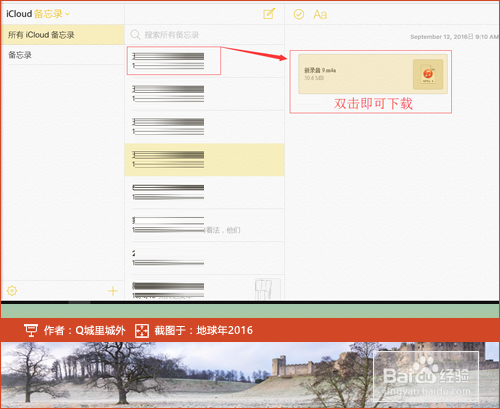Viewport: 500px width, 409px height.
Task: Open the note containing text 看法，他们
Action: click(x=204, y=225)
